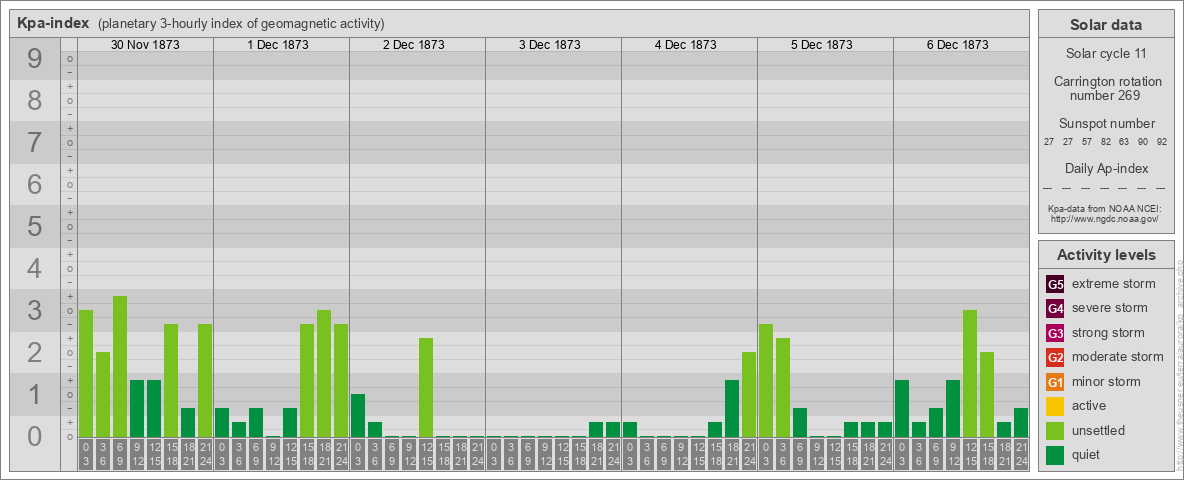Click the 2 Dec 0–3h bar
Image resolution: width=1184 pixels, height=480 pixels.
click(x=358, y=416)
